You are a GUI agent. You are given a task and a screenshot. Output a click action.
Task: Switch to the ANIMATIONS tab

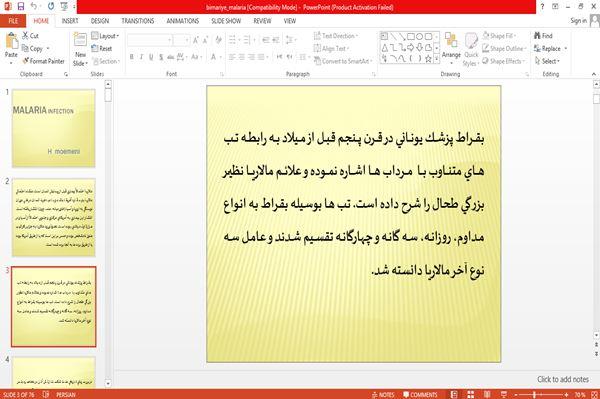[x=183, y=21]
